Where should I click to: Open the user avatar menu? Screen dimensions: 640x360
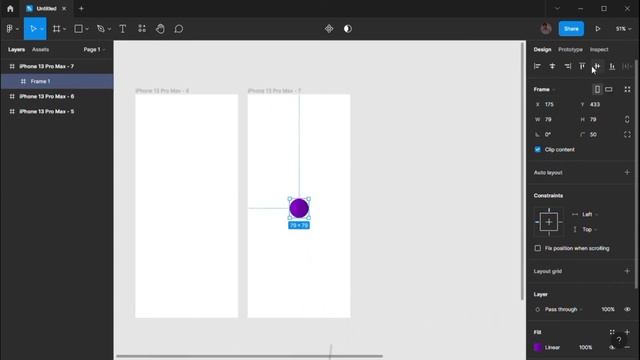pos(546,29)
